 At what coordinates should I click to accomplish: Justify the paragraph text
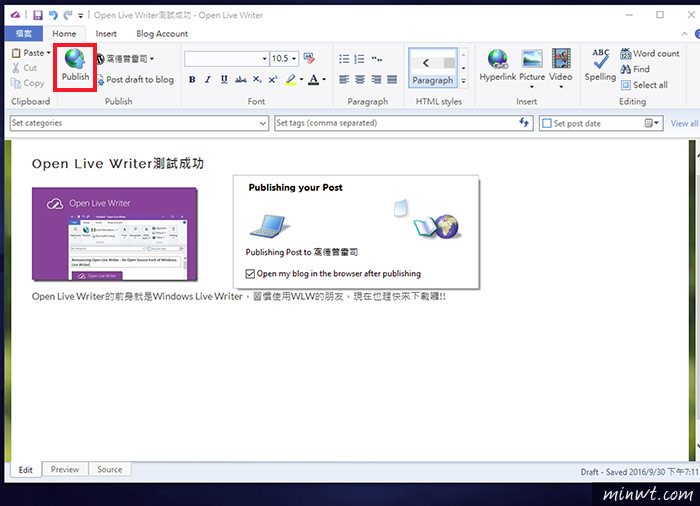pos(392,79)
